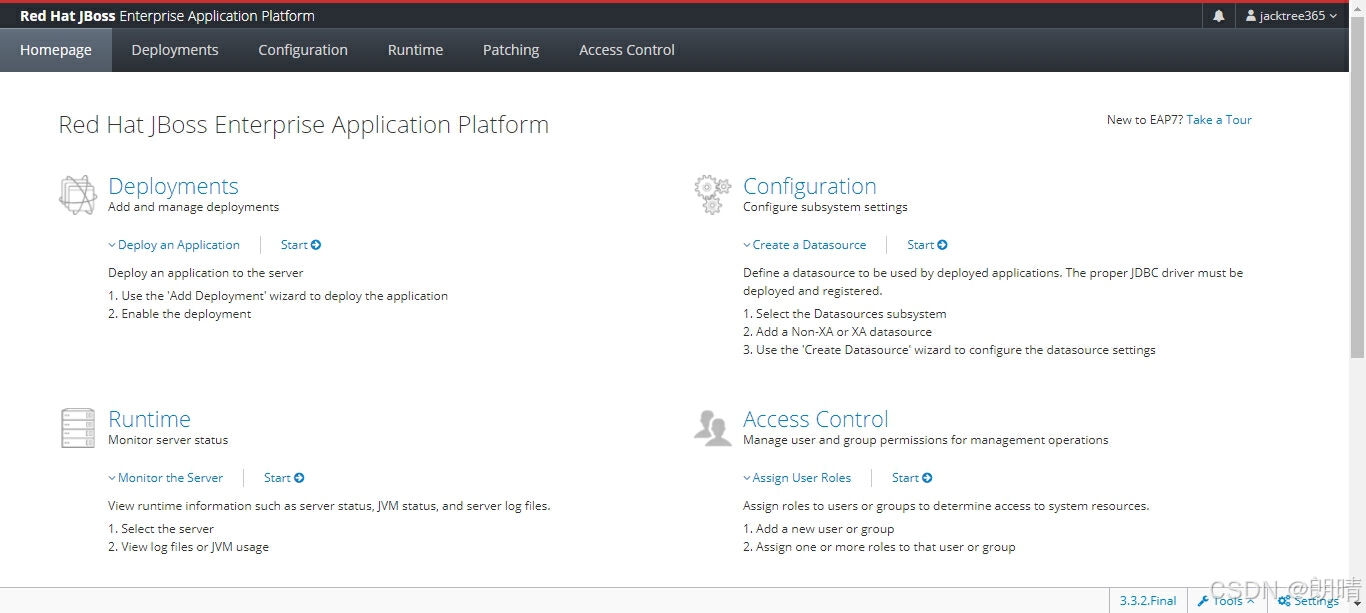Collapse the Monitor the Server section
Image resolution: width=1366 pixels, height=613 pixels.
point(166,478)
